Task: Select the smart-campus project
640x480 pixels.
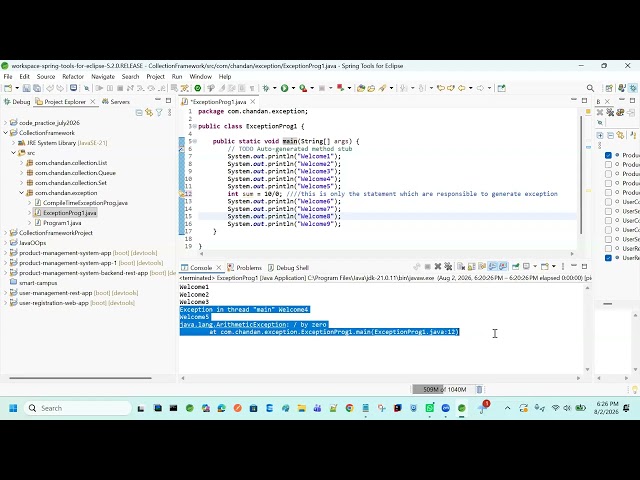Action: pyautogui.click(x=38, y=283)
